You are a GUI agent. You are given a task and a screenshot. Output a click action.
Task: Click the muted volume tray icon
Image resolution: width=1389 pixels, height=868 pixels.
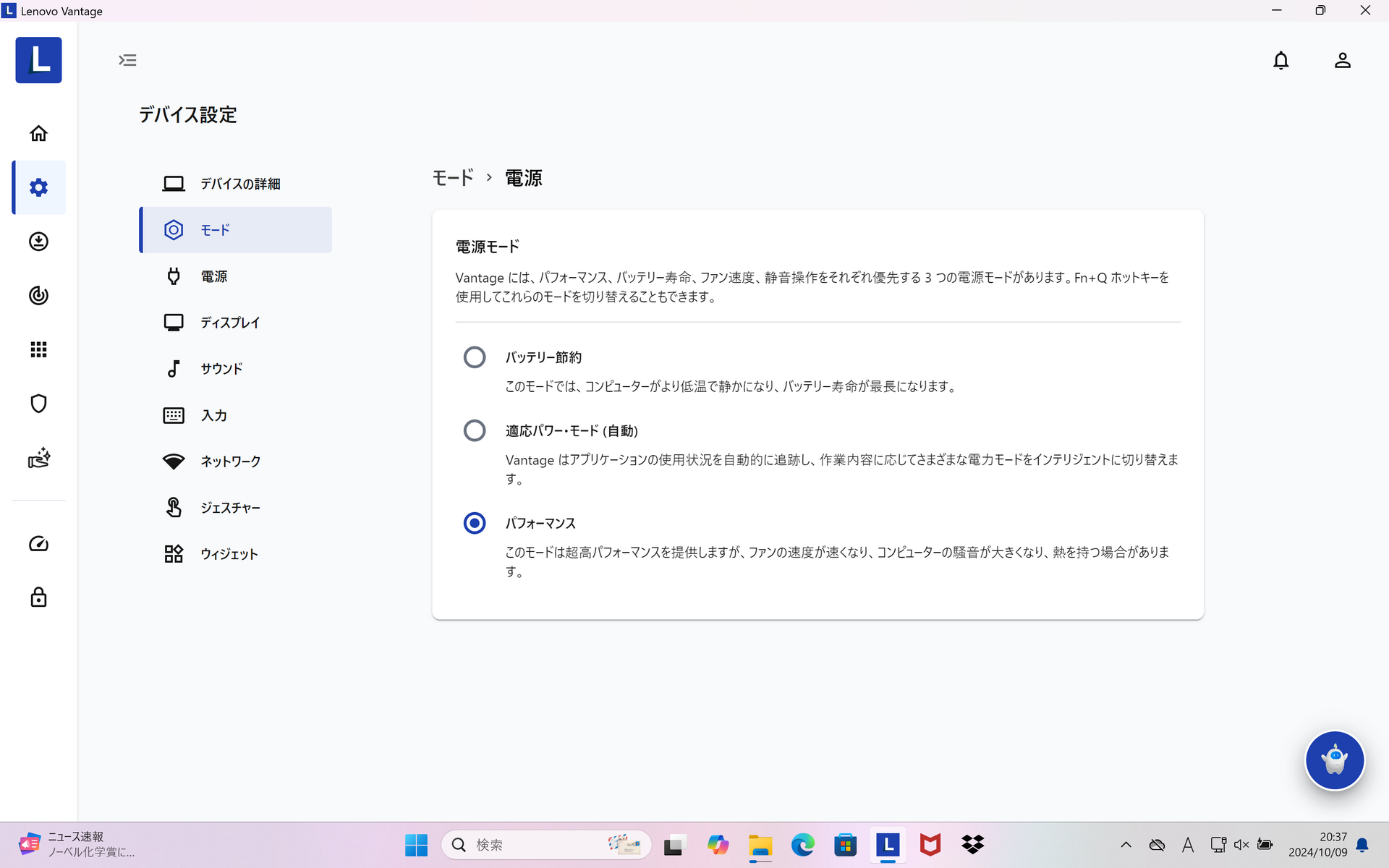click(1241, 845)
